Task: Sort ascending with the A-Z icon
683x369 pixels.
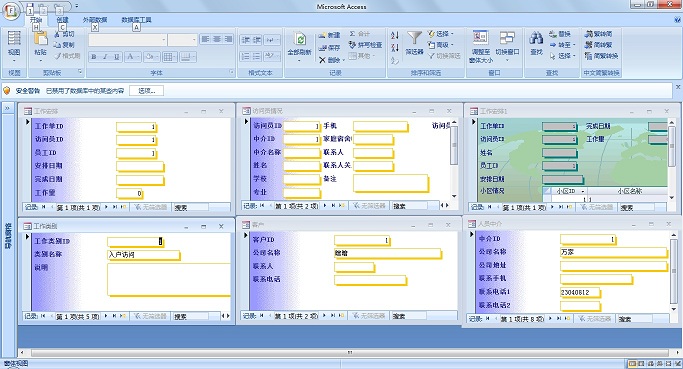Action: tap(395, 35)
